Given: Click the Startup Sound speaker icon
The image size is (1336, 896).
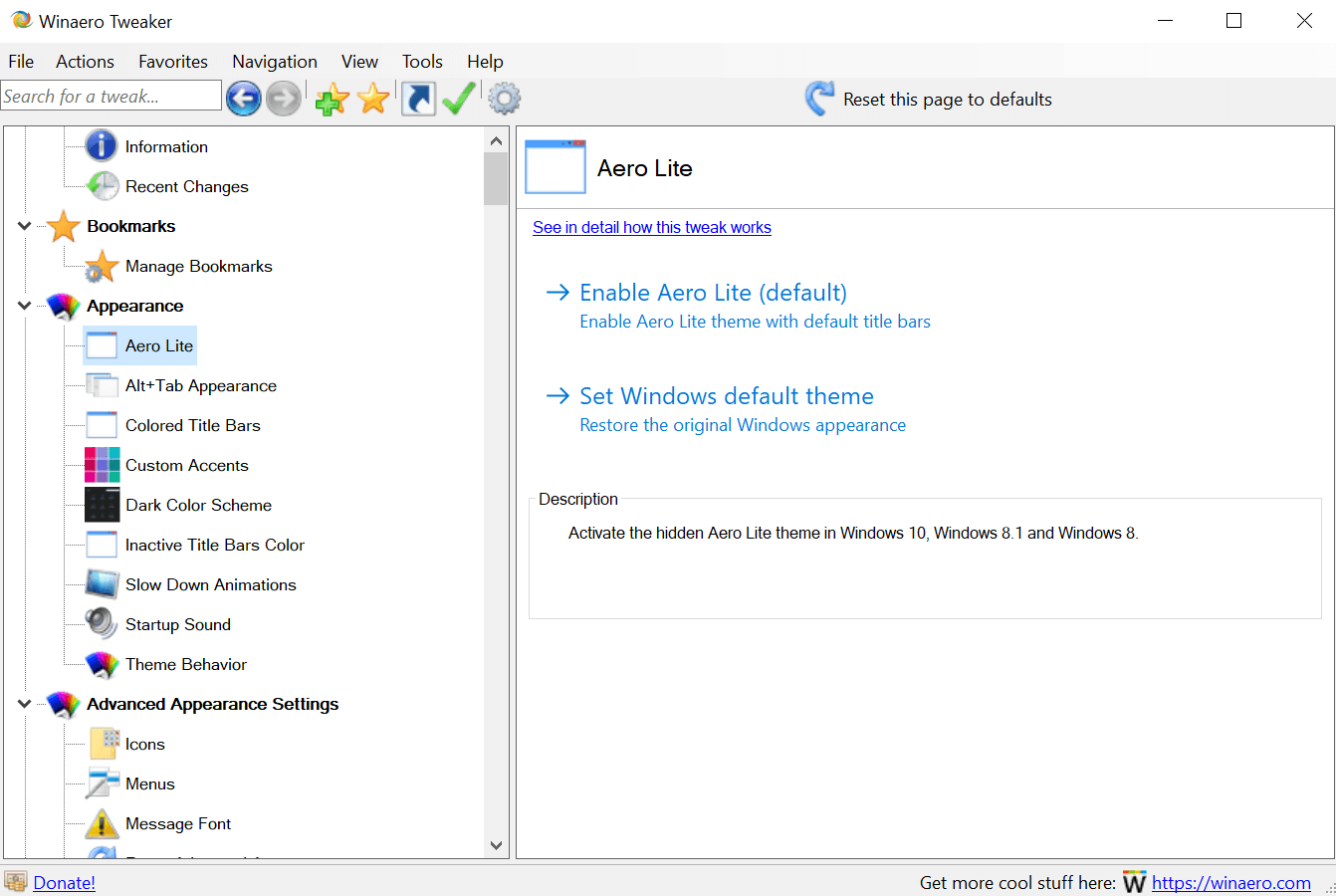Looking at the screenshot, I should [x=102, y=624].
